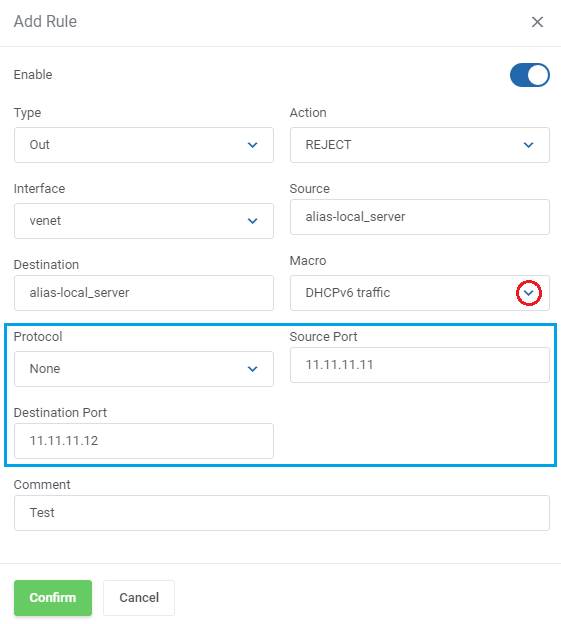The height and width of the screenshot is (624, 561).
Task: Open the Interface dropdown showing venet
Action: 144,221
